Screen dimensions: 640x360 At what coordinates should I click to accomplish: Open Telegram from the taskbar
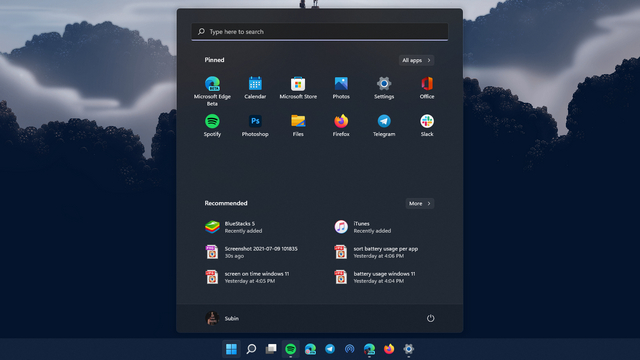(x=330, y=349)
